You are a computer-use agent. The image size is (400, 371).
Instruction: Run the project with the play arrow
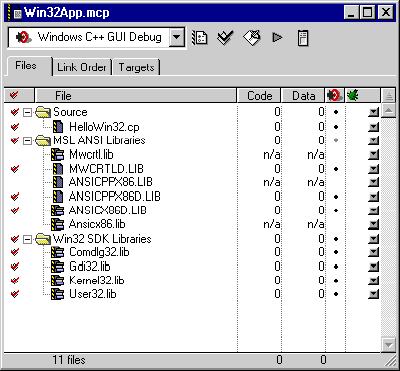[277, 37]
